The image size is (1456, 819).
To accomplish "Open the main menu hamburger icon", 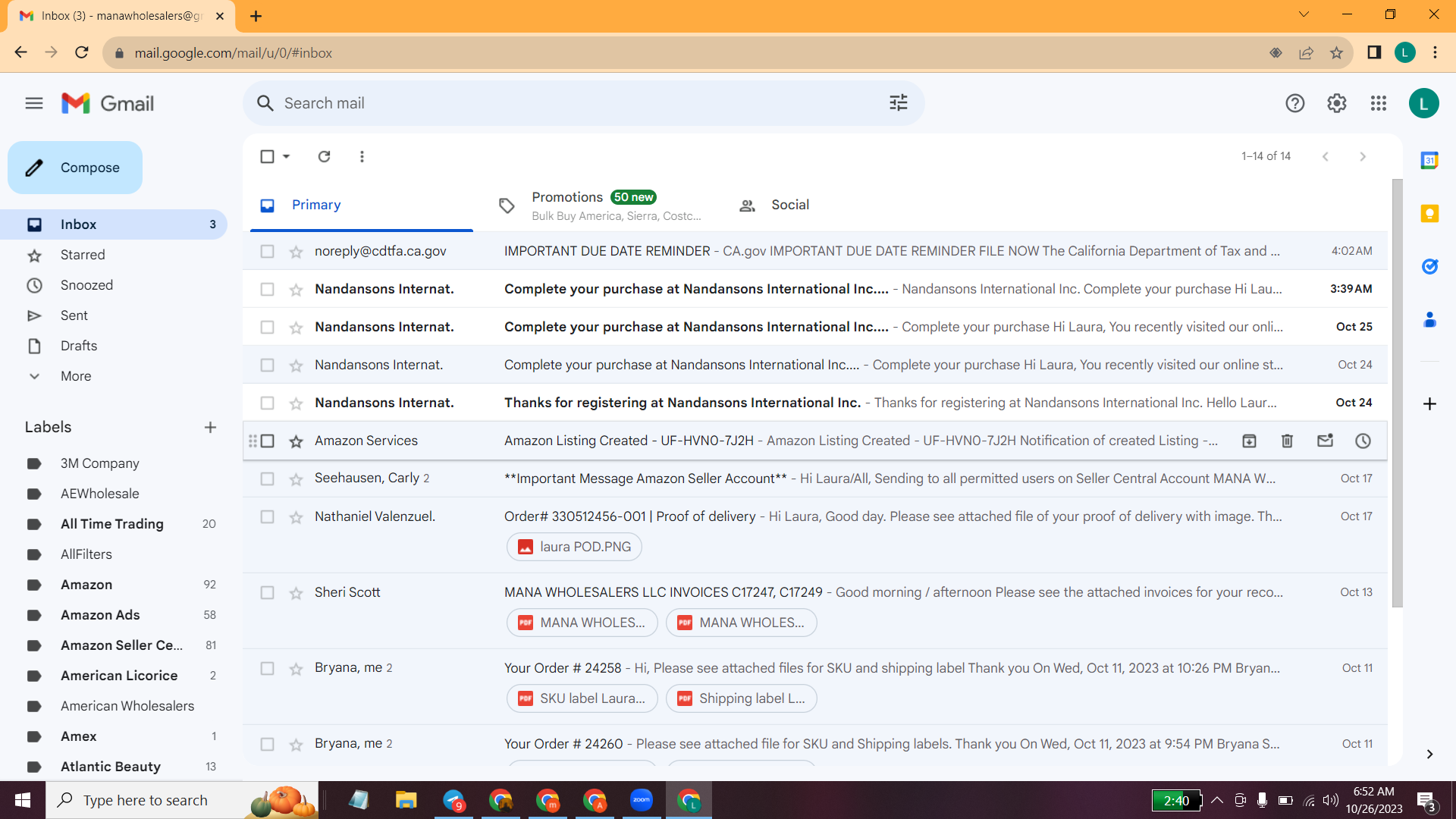I will pos(34,103).
